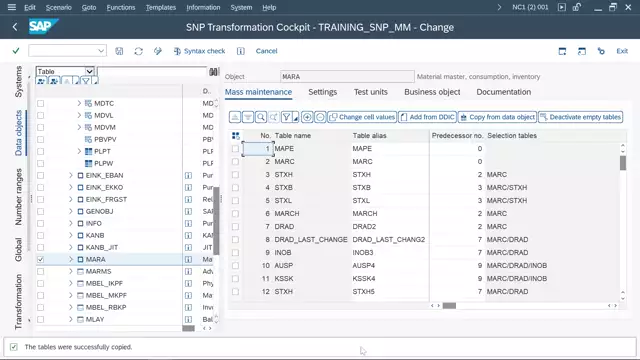This screenshot has width=640, height=360.
Task: Click the info icon in MBEL_IKPF row
Action: click(x=188, y=284)
